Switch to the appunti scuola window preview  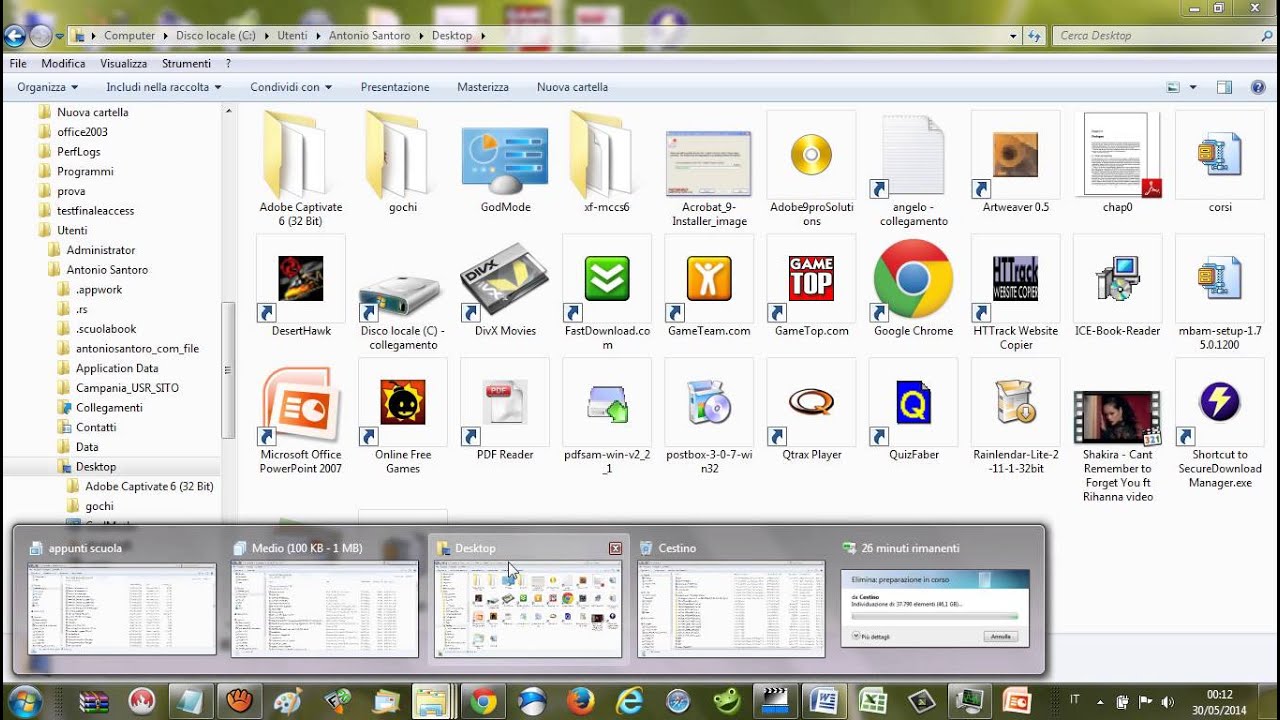(122, 598)
